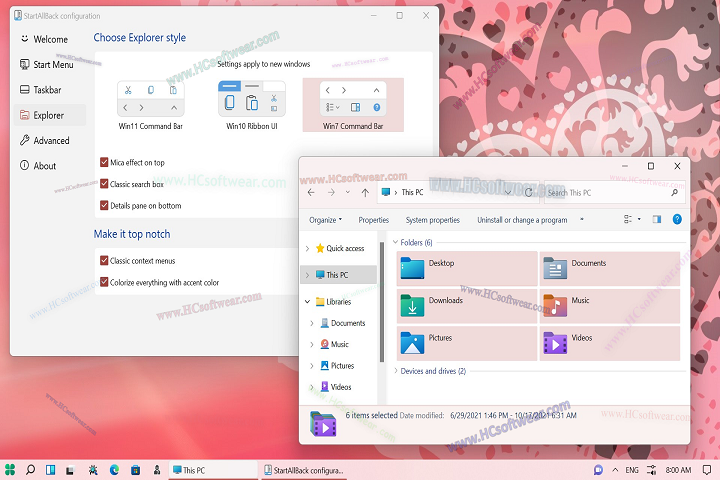The image size is (720, 480).
Task: Toggle the preview pane icon
Action: pos(657,219)
